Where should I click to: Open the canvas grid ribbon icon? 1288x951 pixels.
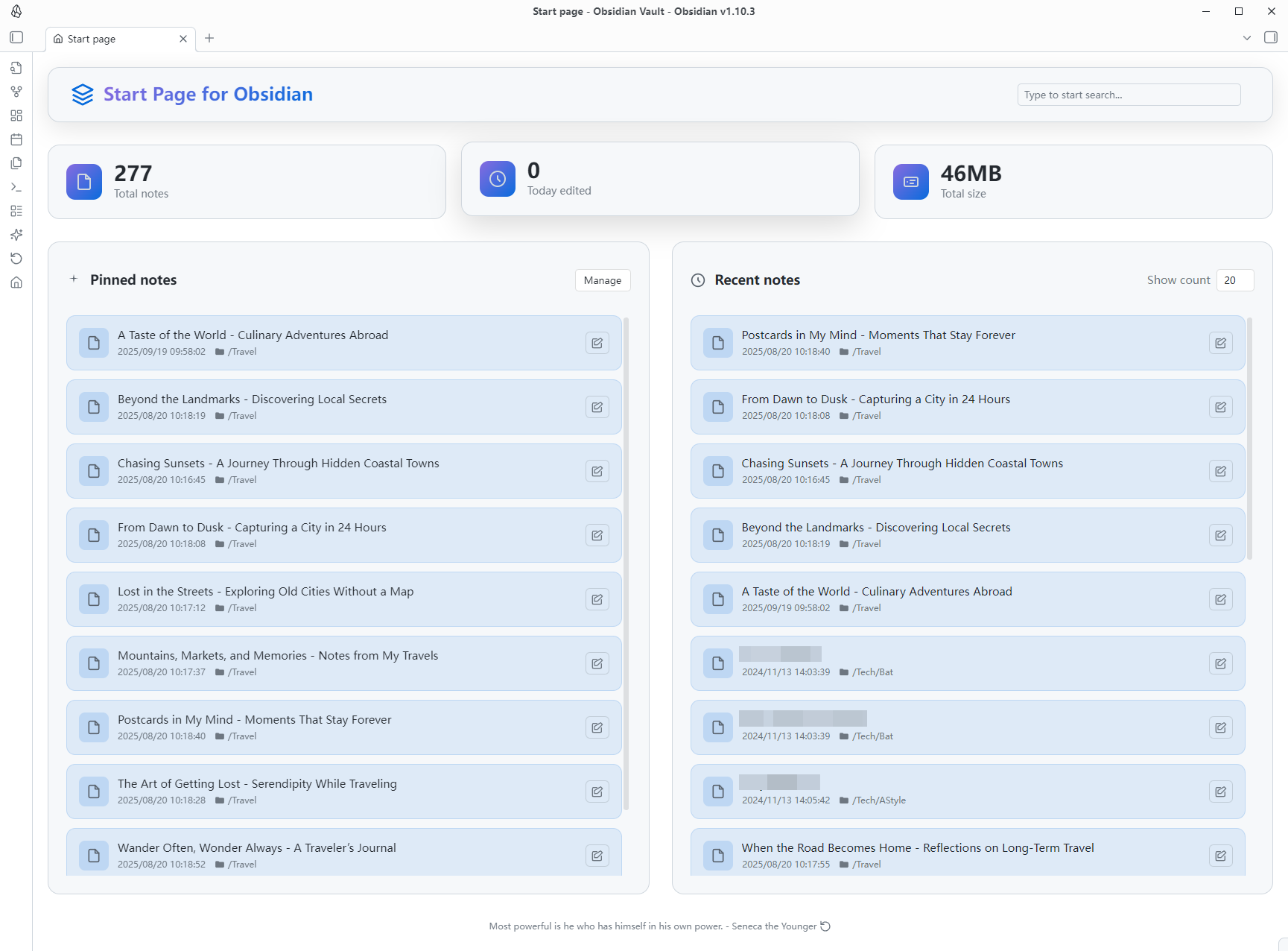pyautogui.click(x=16, y=116)
